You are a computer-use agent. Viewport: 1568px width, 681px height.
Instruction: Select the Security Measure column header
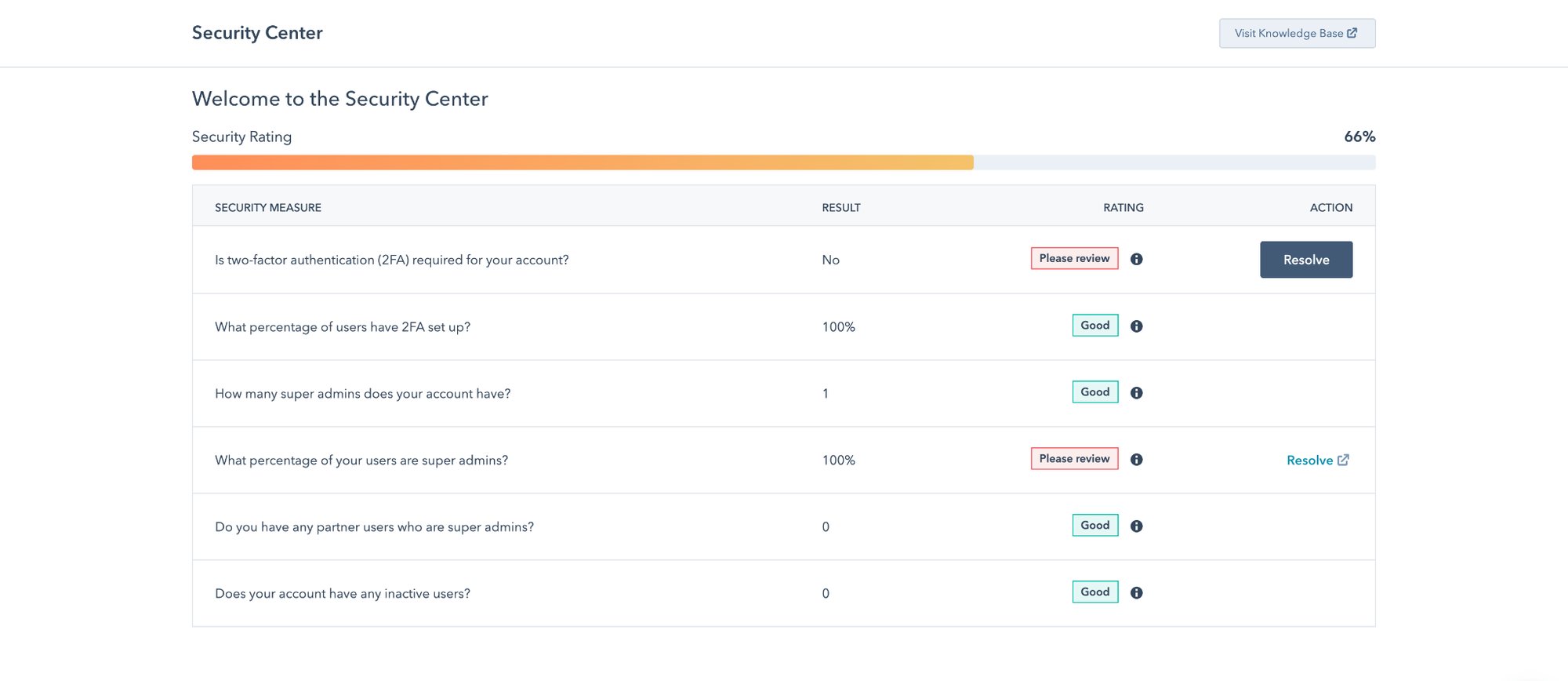point(268,207)
